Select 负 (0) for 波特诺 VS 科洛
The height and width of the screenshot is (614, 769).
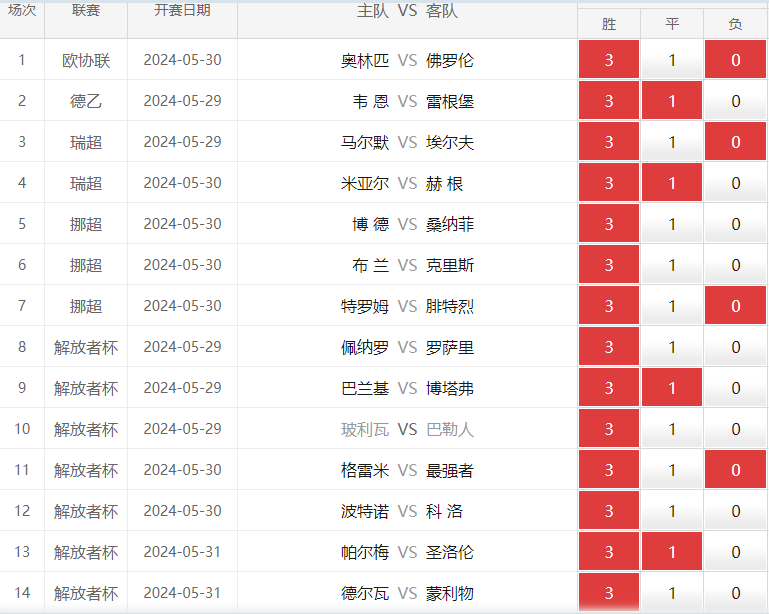point(735,511)
